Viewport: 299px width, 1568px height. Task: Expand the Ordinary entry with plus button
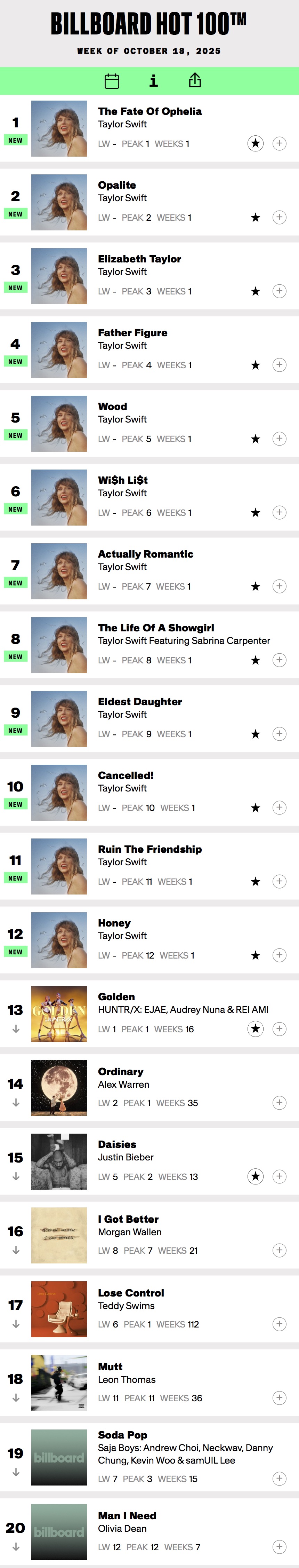tap(279, 1102)
